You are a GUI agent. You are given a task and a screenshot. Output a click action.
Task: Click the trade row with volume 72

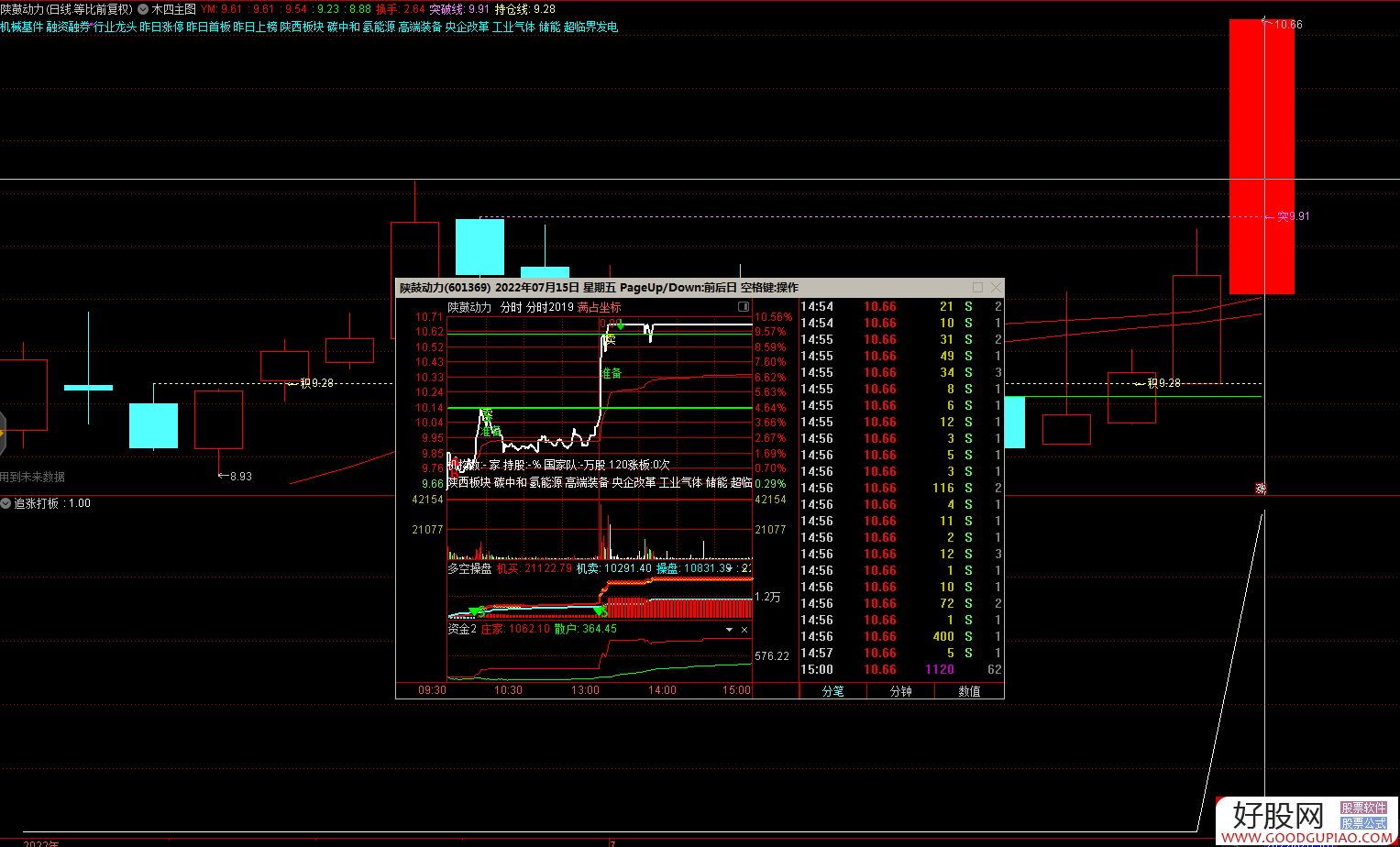pyautogui.click(x=901, y=603)
